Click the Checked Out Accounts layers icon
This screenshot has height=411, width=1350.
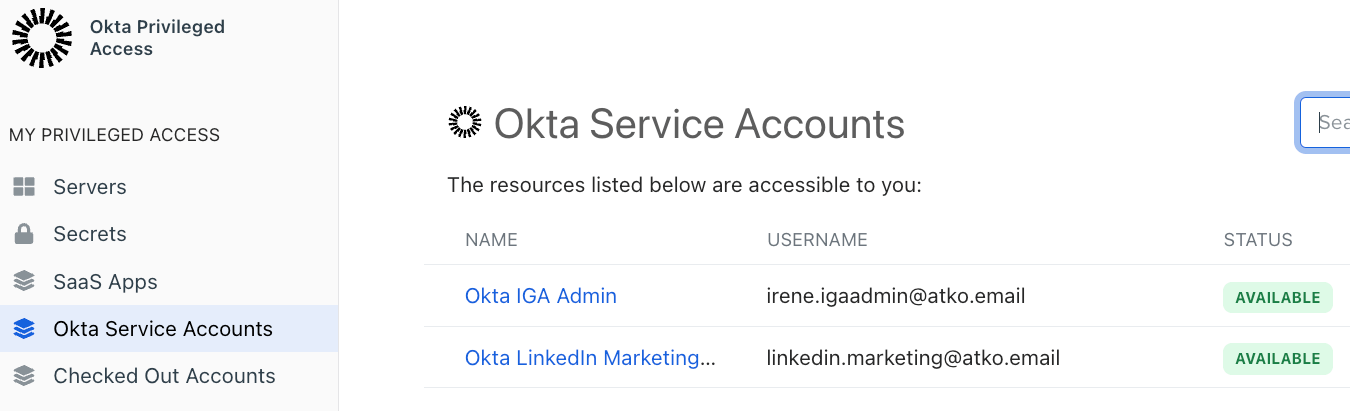click(24, 376)
